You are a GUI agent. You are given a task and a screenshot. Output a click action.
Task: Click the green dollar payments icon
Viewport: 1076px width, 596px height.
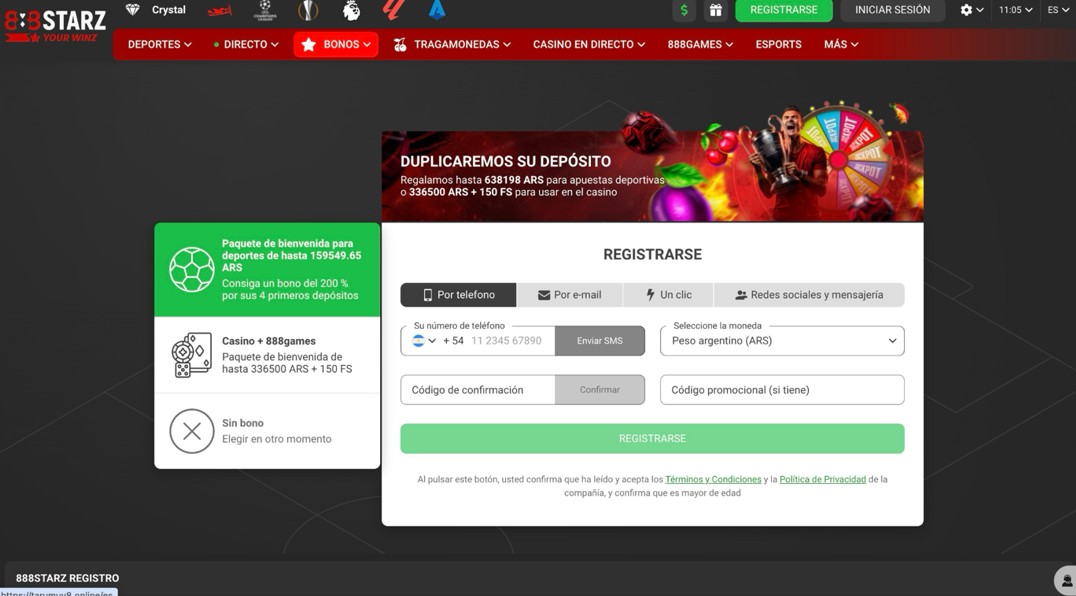click(684, 10)
